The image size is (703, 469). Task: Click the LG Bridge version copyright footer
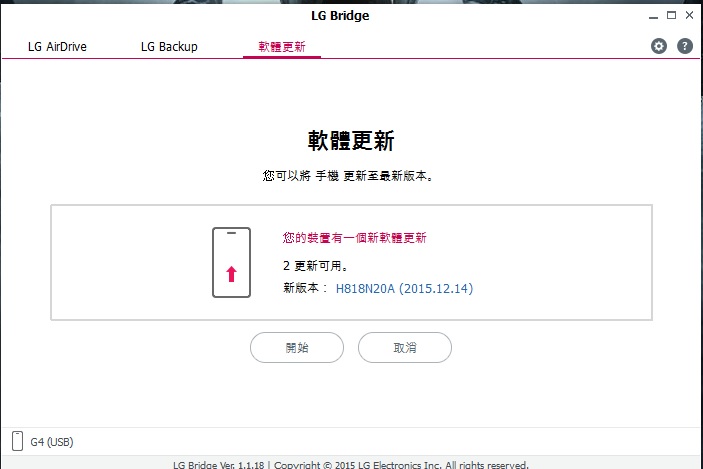351,465
